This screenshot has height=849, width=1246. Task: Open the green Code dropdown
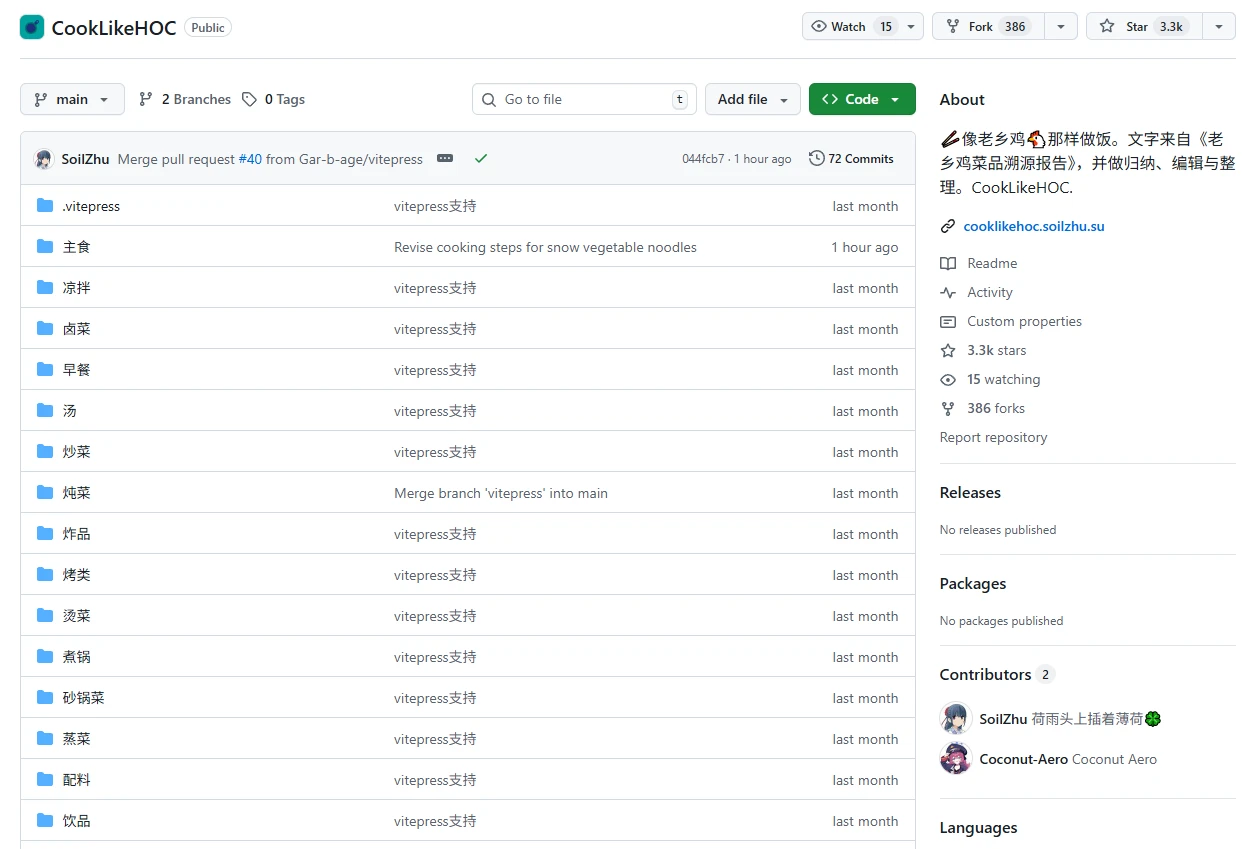point(861,99)
